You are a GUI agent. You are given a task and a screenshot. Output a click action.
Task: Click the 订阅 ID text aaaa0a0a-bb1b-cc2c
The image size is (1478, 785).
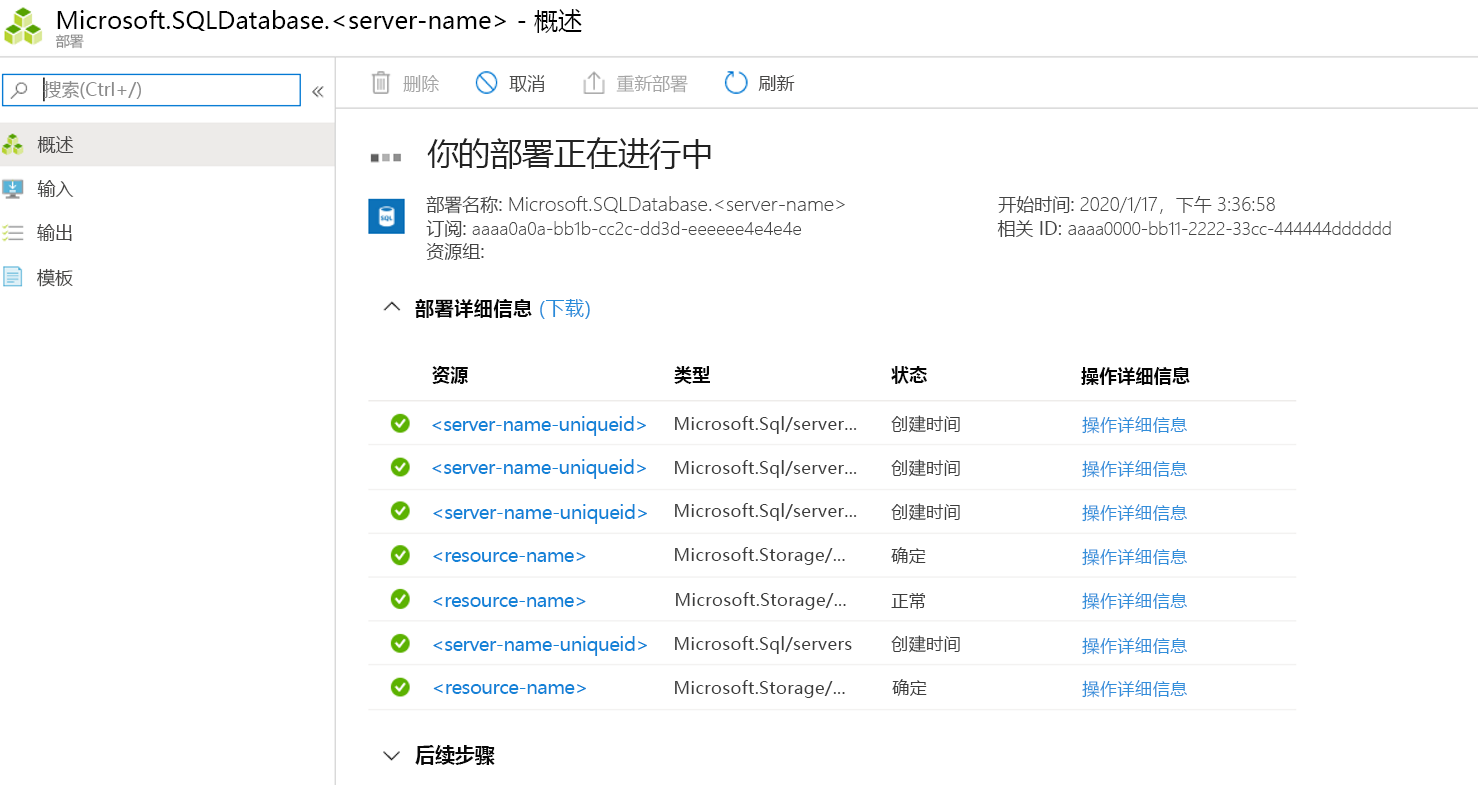click(614, 228)
